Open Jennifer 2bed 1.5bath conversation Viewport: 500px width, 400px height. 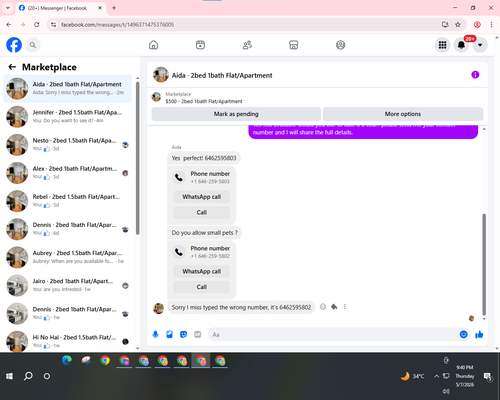click(x=68, y=117)
